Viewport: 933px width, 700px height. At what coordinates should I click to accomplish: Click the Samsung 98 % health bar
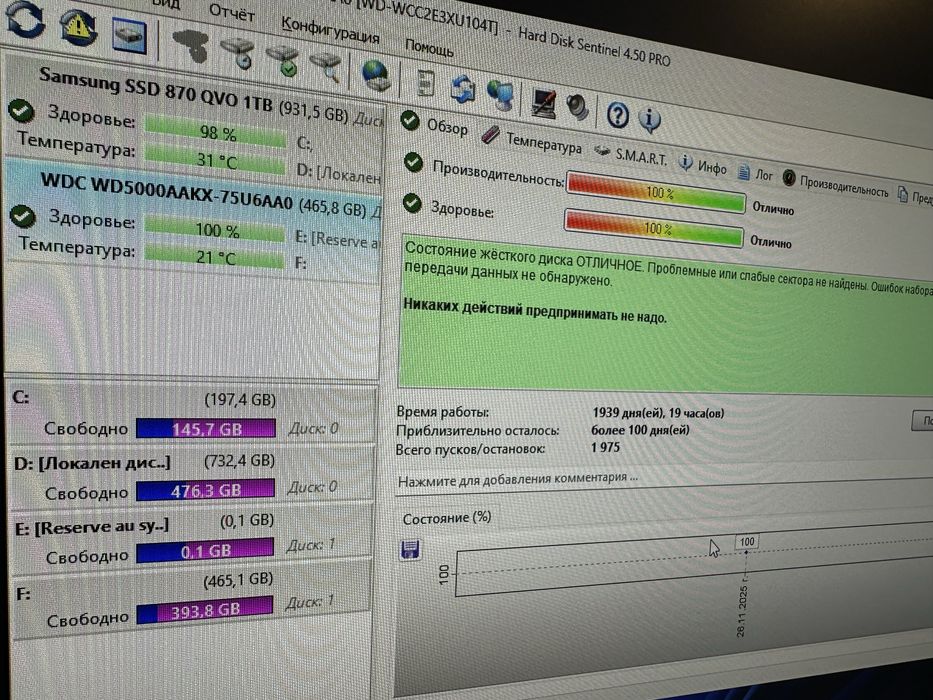point(215,132)
